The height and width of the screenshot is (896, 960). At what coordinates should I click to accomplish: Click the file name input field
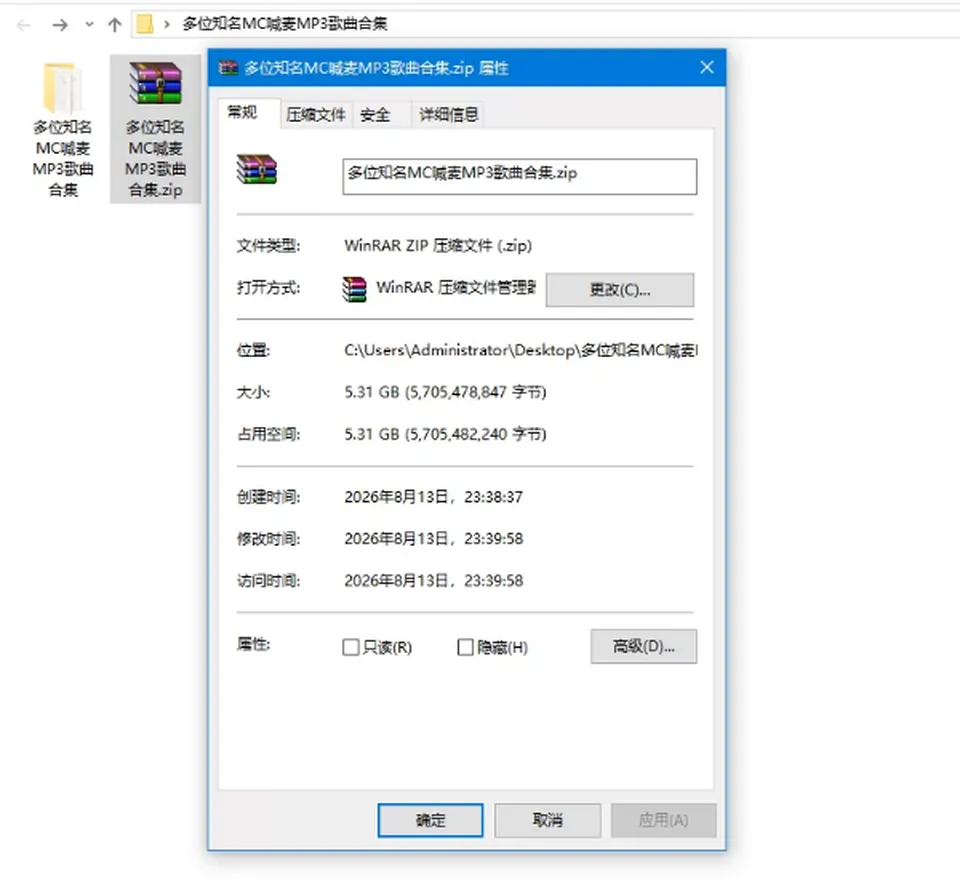point(519,176)
